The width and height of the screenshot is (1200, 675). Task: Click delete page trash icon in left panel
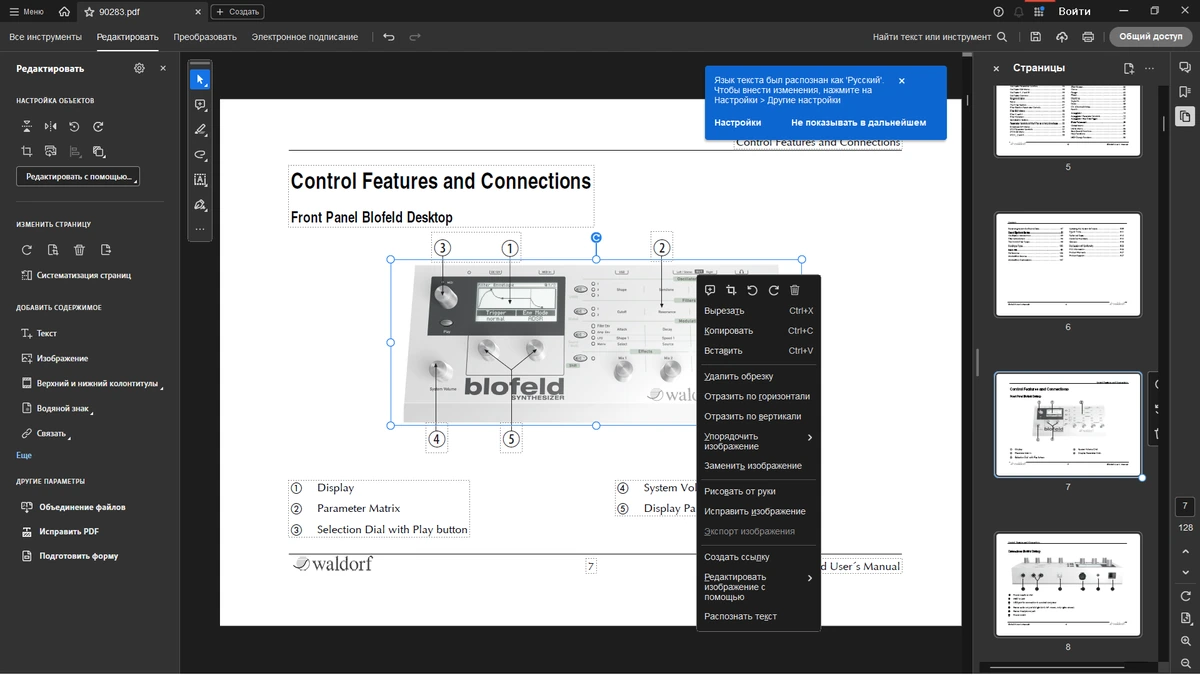pos(80,250)
